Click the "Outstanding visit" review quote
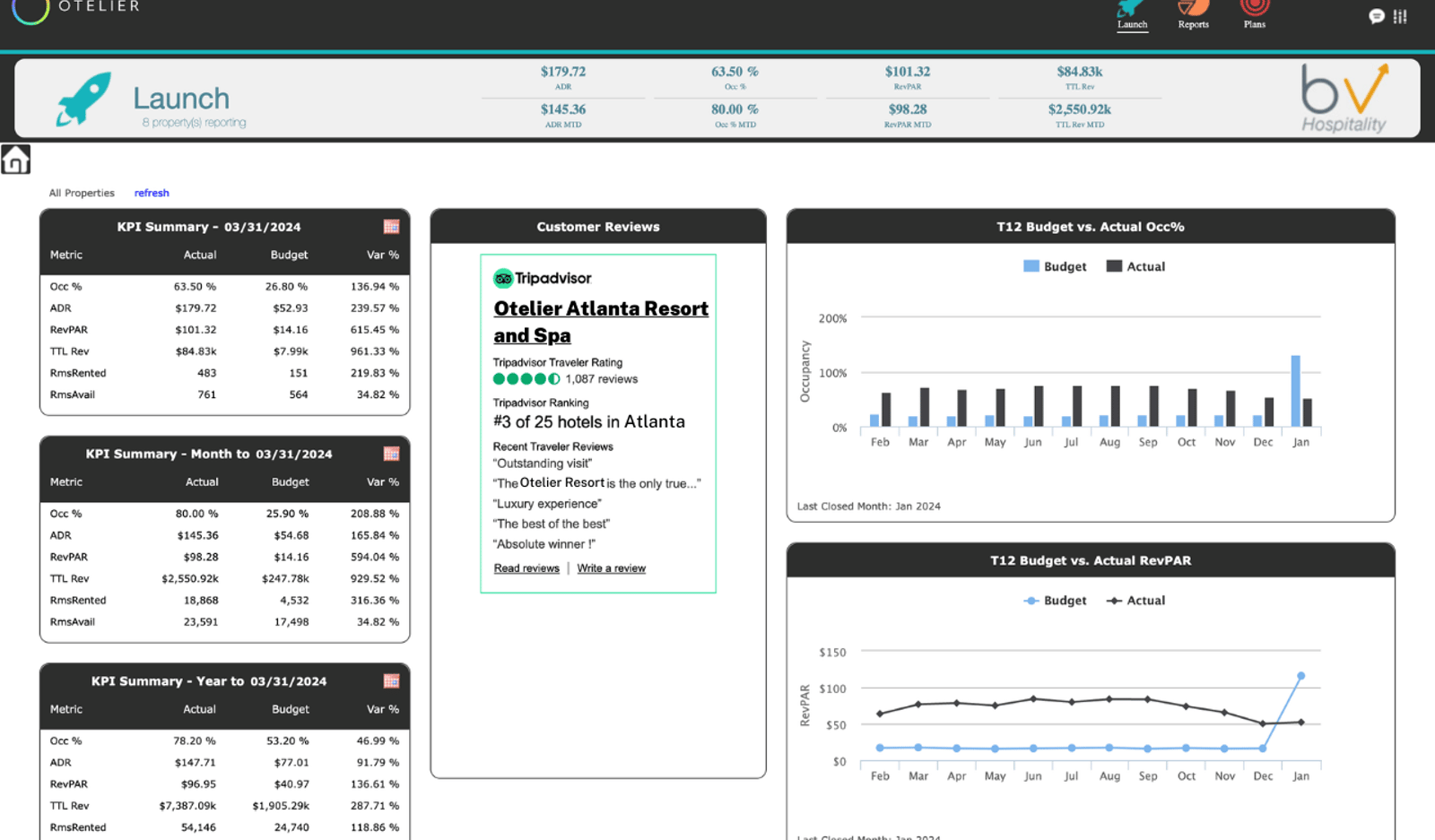Screen dimensions: 1435x840 [x=543, y=463]
